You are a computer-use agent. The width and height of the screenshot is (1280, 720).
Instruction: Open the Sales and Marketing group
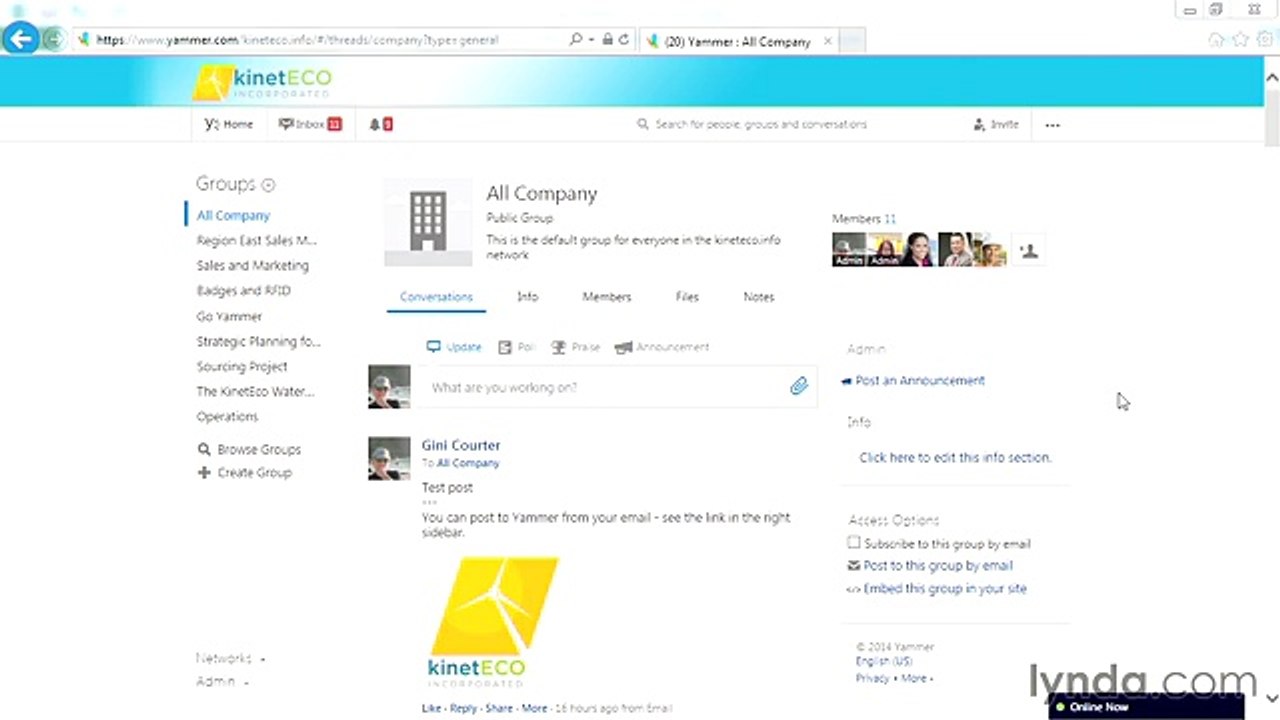[252, 265]
